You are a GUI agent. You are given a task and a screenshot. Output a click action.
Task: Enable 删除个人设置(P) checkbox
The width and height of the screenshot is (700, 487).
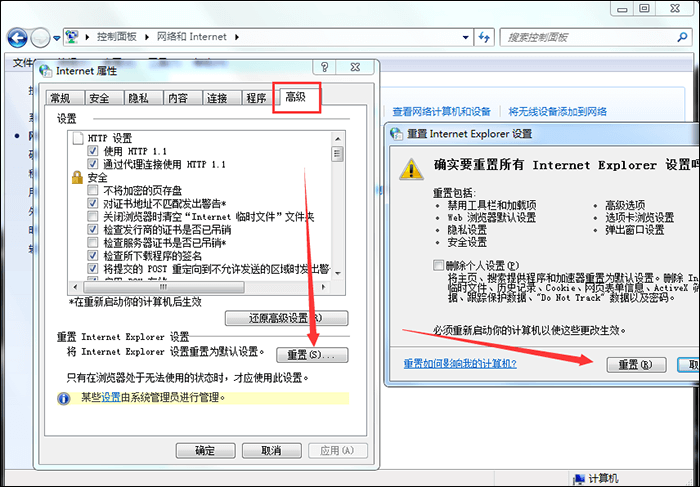point(438,265)
